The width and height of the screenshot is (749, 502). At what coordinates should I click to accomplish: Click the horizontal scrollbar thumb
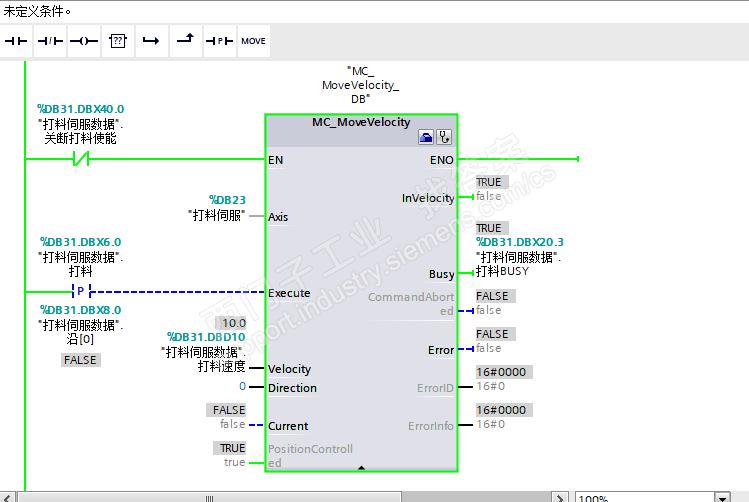pyautogui.click(x=209, y=498)
